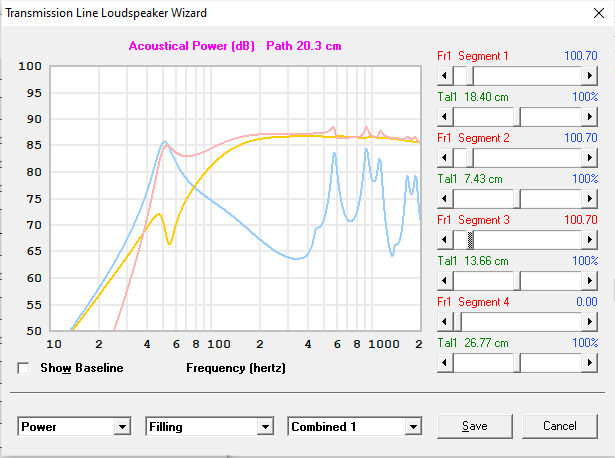This screenshot has width=615, height=458.
Task: Click left arrow of Tal1 26.77 cm slider
Action: [445, 363]
